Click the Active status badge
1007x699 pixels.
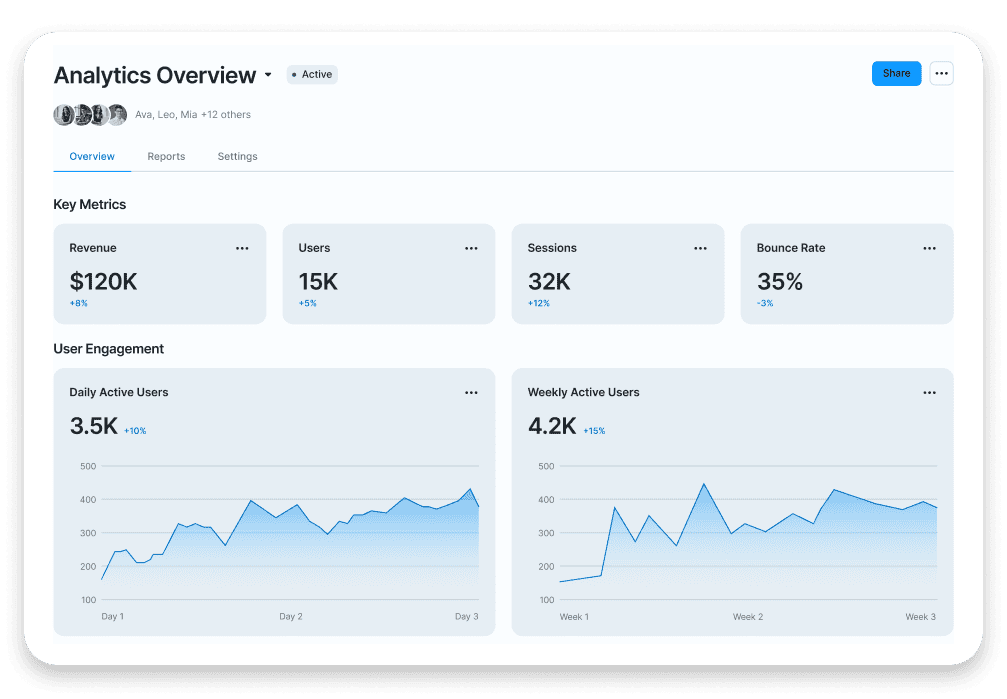[x=312, y=74]
